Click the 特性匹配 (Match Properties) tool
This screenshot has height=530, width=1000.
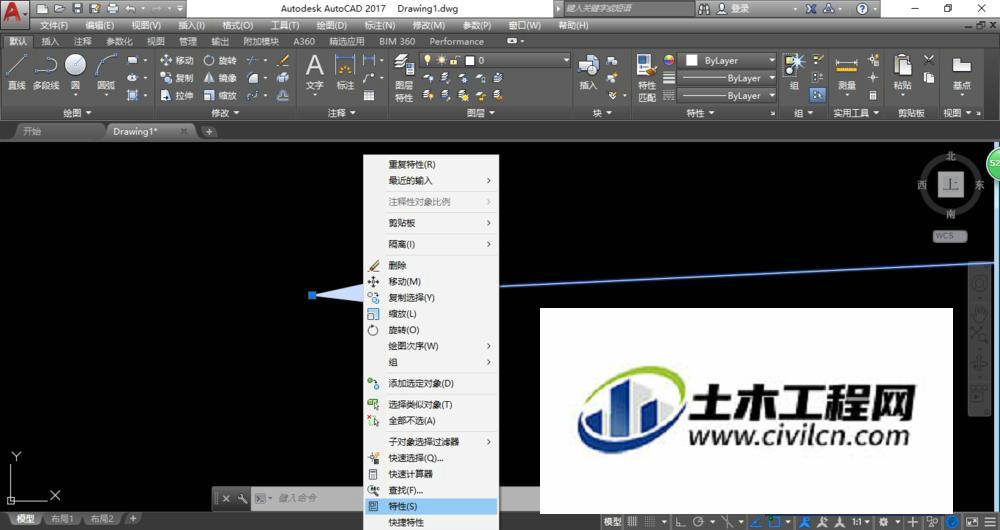click(x=647, y=78)
